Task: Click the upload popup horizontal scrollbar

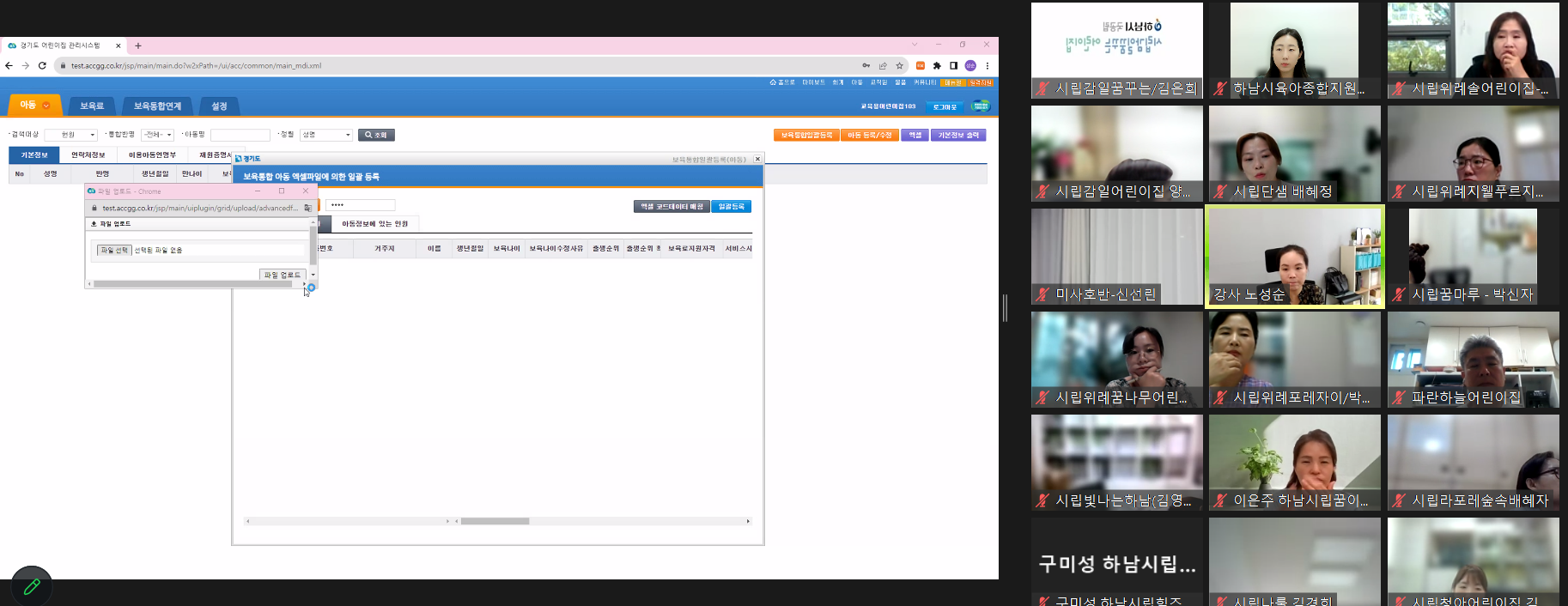Action: [x=193, y=284]
